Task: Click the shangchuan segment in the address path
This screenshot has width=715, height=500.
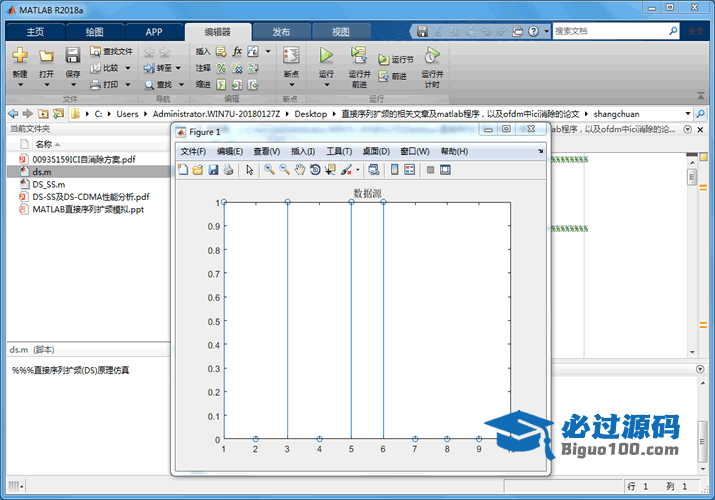Action: tap(616, 113)
